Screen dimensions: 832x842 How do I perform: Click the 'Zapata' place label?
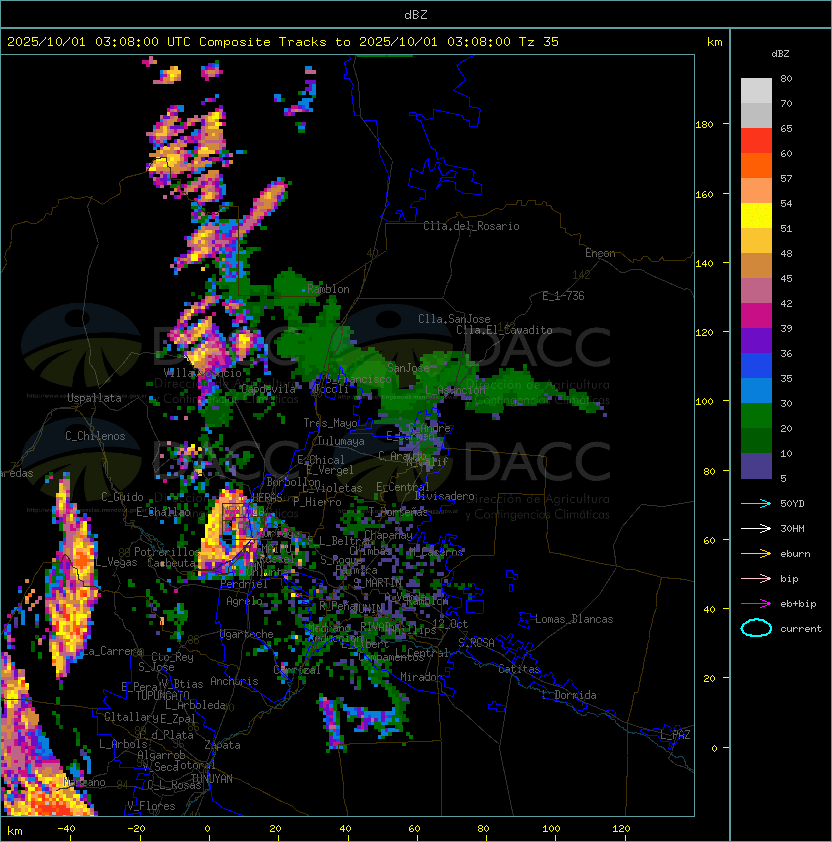[x=222, y=745]
